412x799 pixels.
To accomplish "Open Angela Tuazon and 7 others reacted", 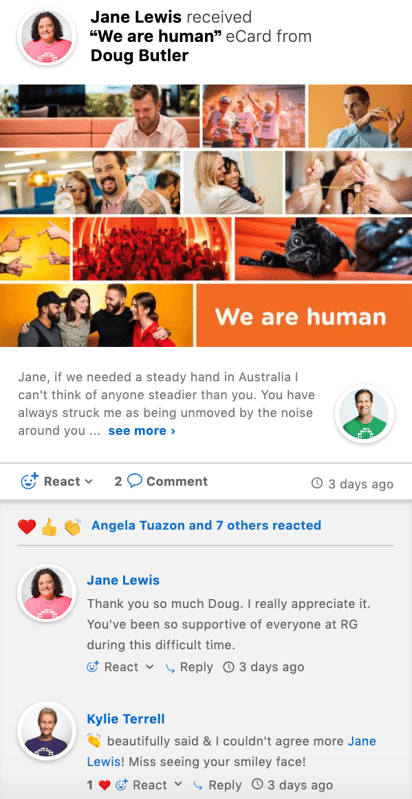I will click(x=206, y=525).
